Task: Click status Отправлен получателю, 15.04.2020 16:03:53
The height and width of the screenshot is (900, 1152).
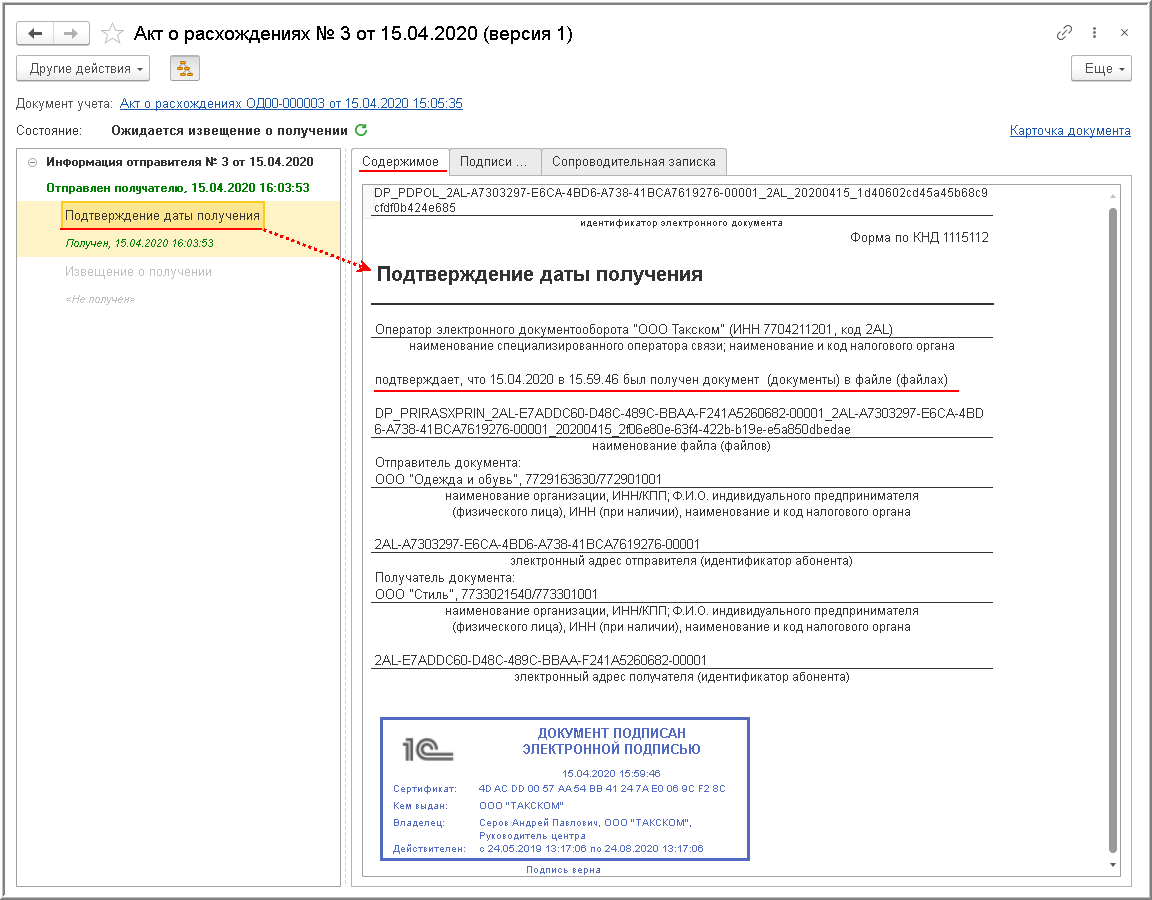Action: tap(178, 188)
